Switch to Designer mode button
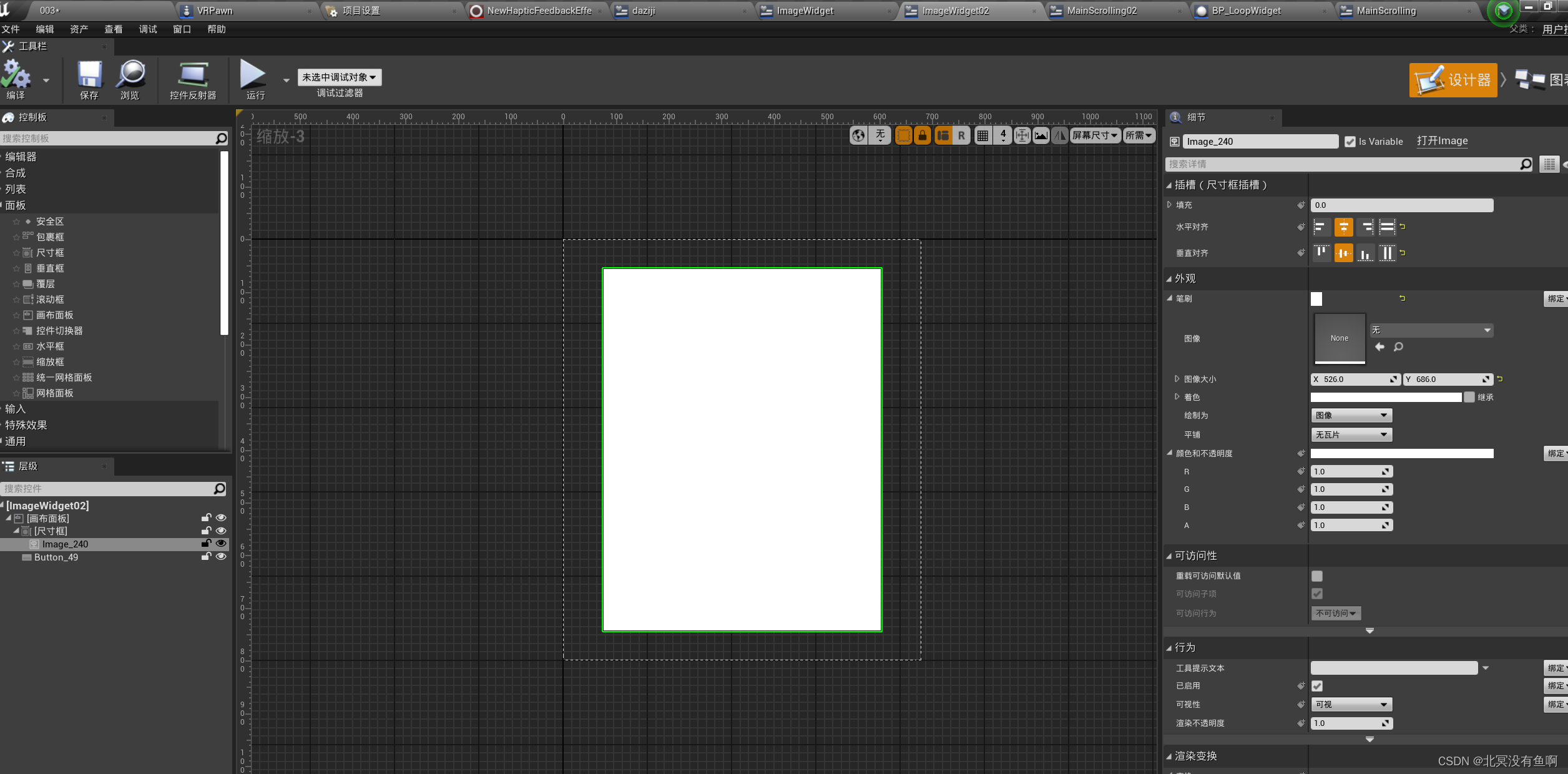Screen dimensions: 1568x774 pos(1453,80)
